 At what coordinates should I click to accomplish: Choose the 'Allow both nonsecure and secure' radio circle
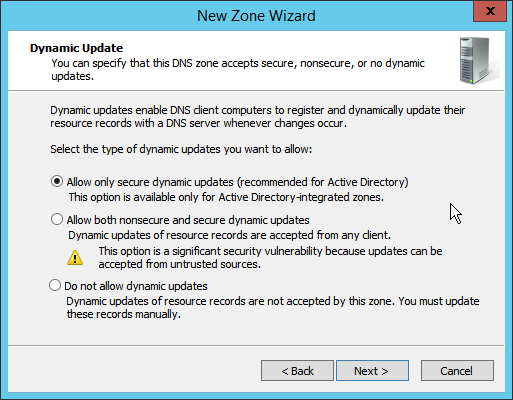tap(57, 219)
